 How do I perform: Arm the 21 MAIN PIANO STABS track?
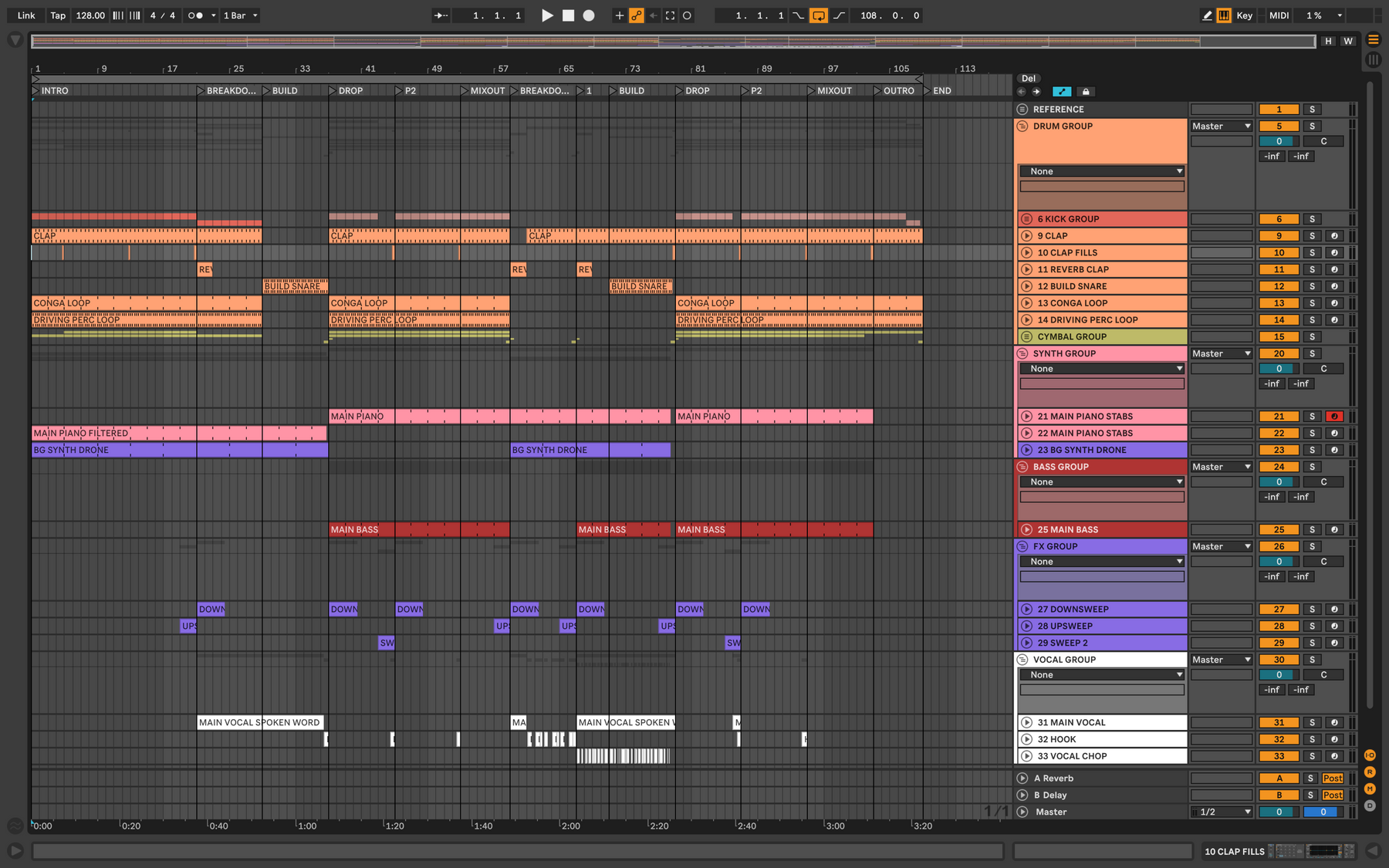[x=1334, y=417]
